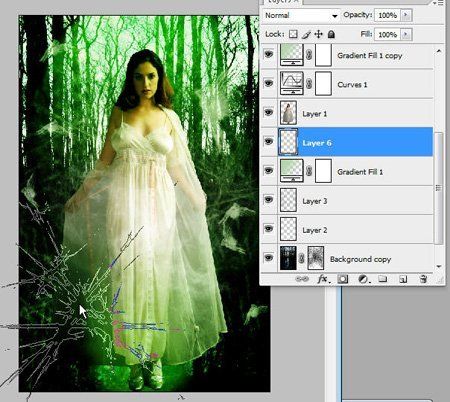Toggle visibility of Layer 6
450x402 pixels.
point(269,141)
